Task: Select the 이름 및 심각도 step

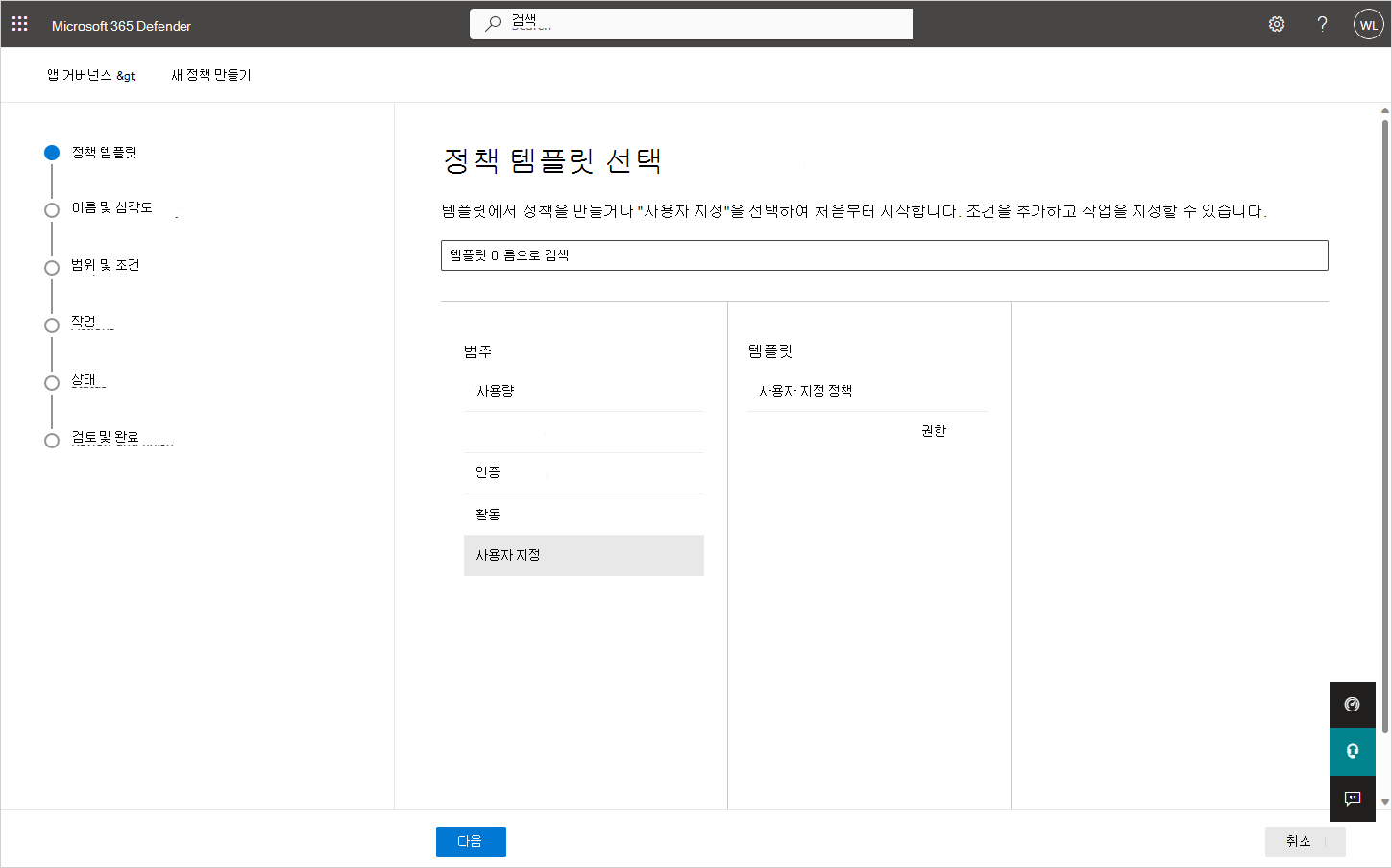Action: pyautogui.click(x=98, y=208)
